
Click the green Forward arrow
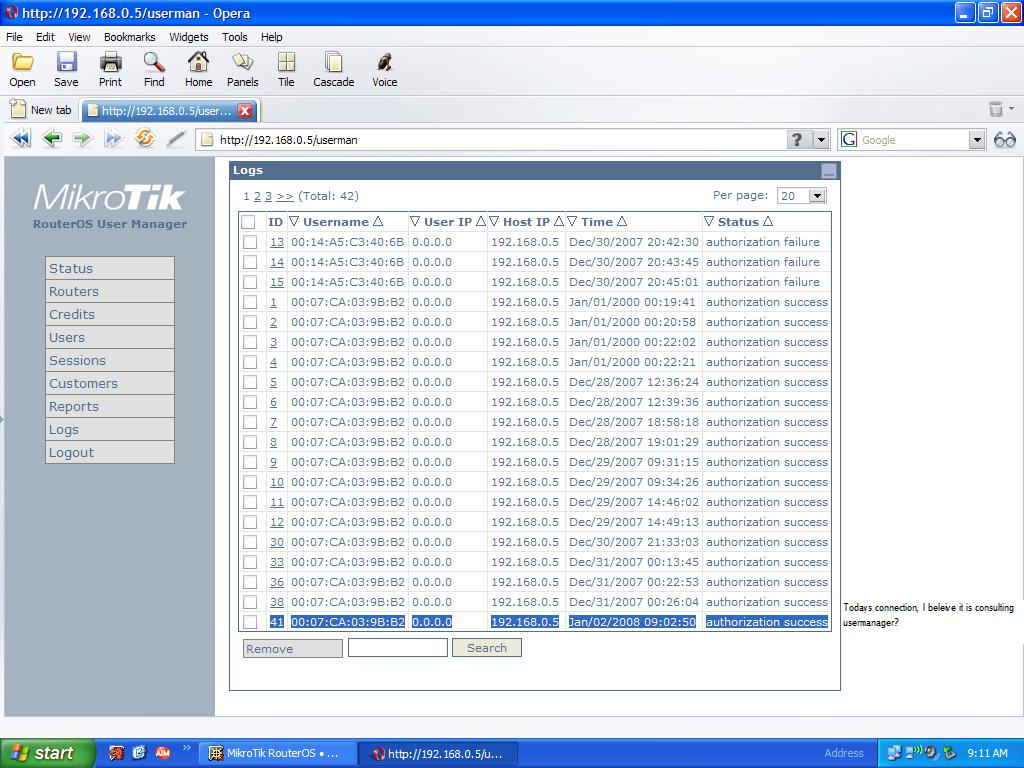tap(82, 138)
